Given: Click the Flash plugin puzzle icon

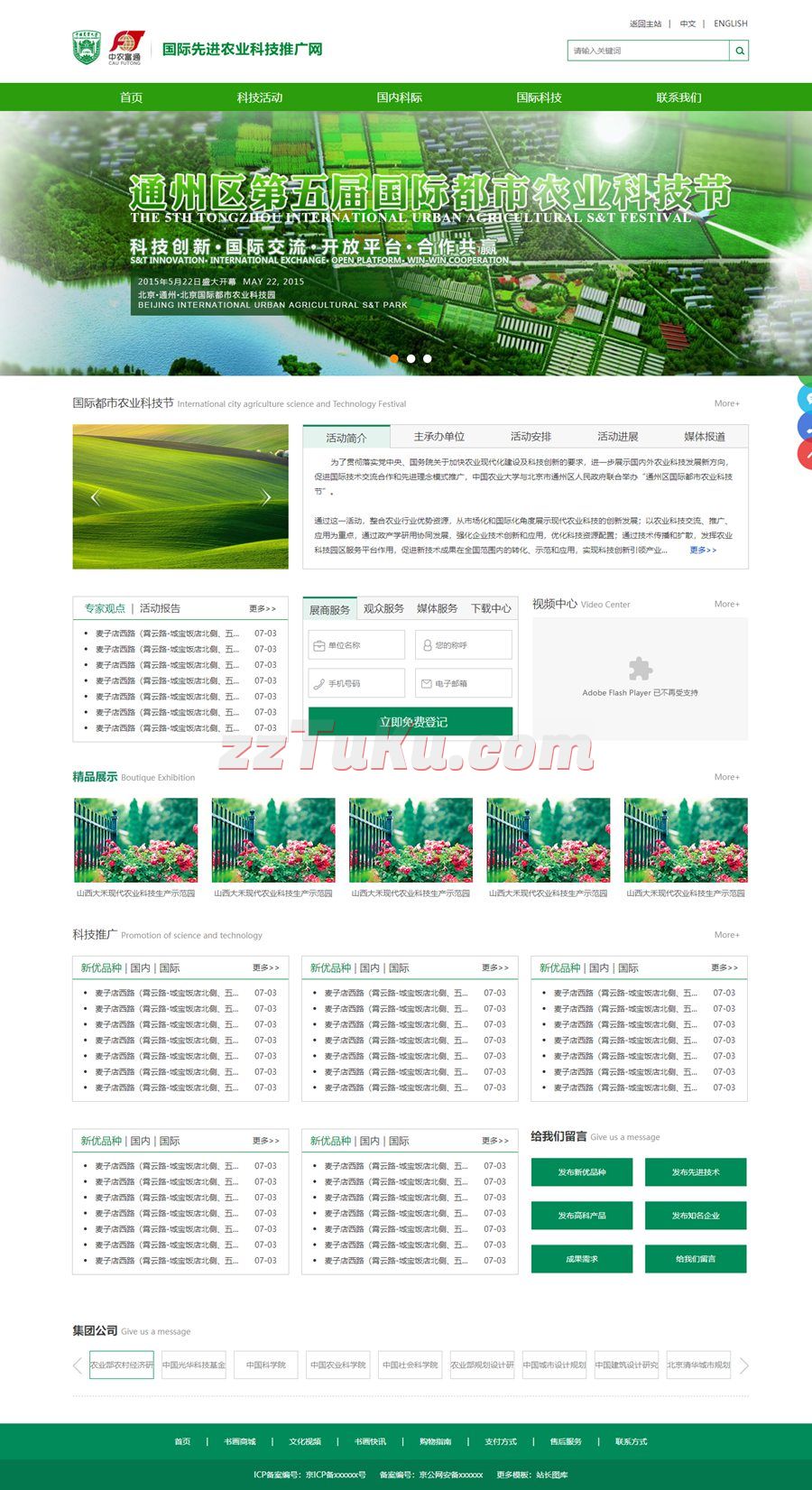Looking at the screenshot, I should [x=640, y=669].
